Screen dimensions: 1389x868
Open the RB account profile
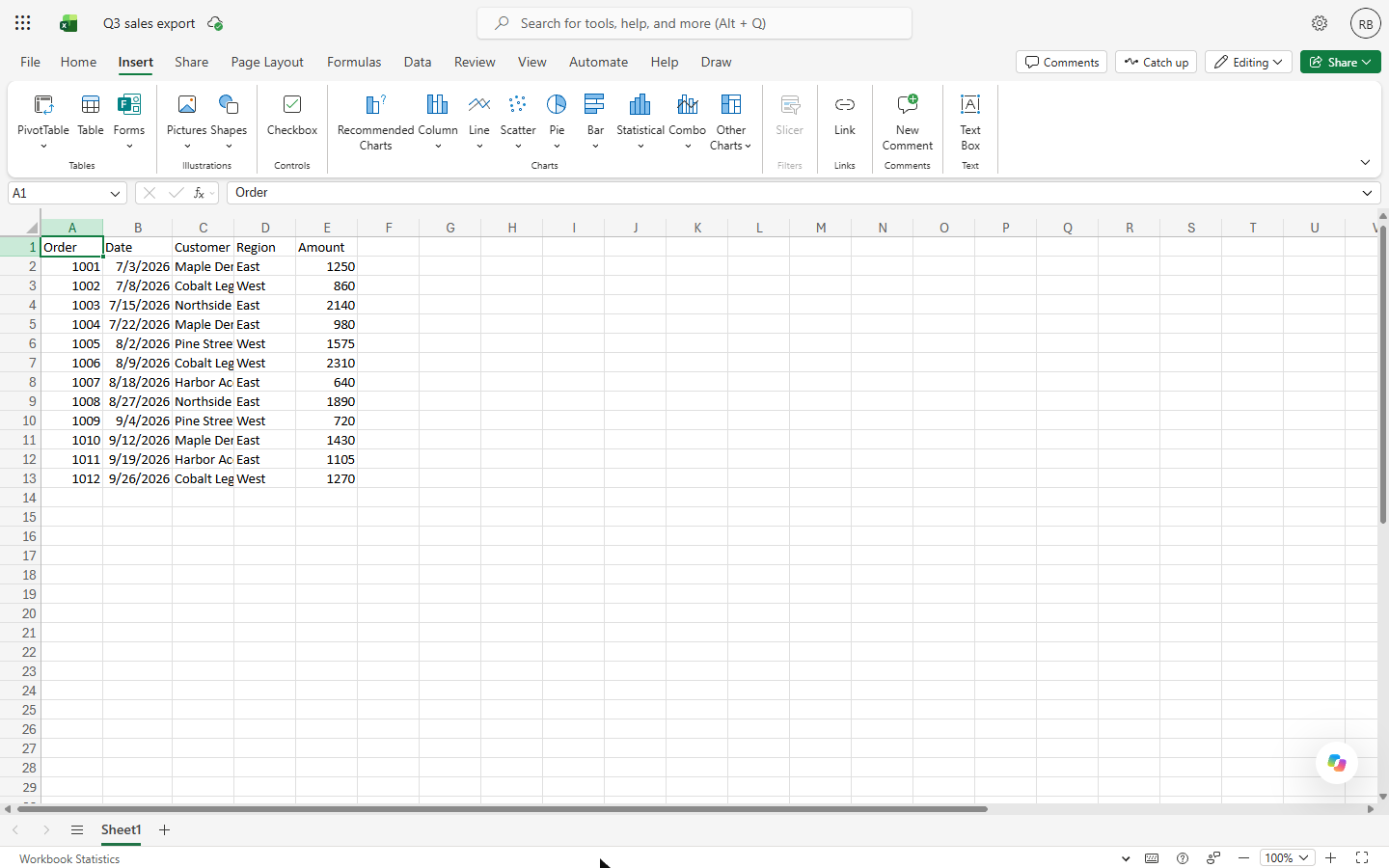click(1365, 23)
